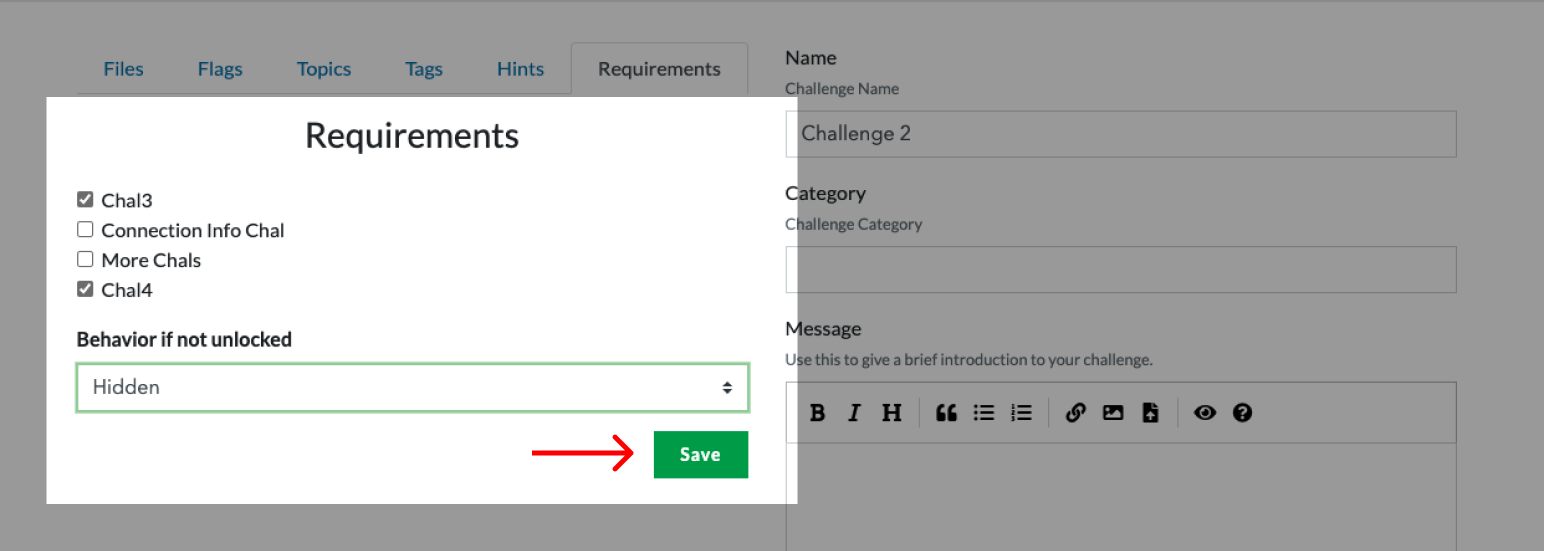Screen dimensions: 1544x551
Task: Uncheck the Chal3 requirement checkbox
Action: click(85, 200)
